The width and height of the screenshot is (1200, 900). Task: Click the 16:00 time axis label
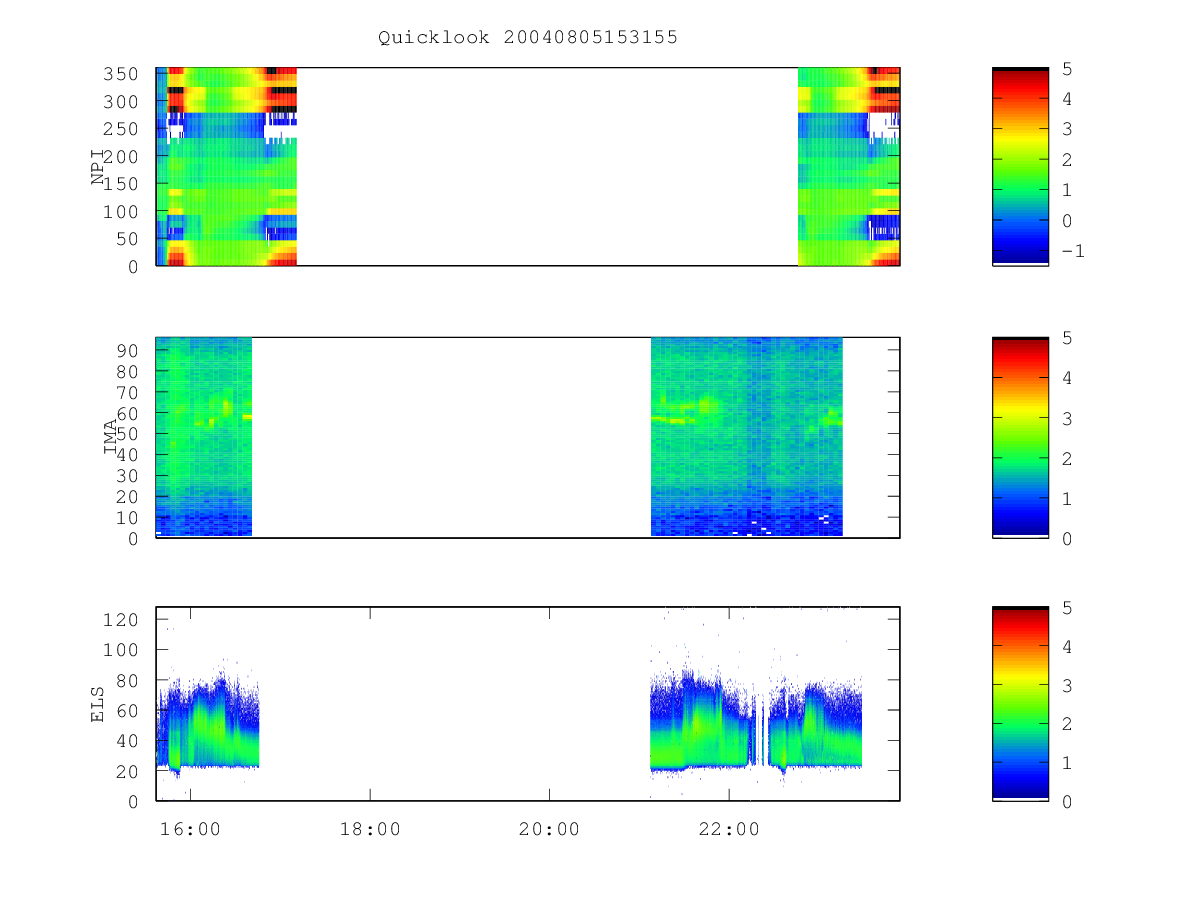point(190,829)
